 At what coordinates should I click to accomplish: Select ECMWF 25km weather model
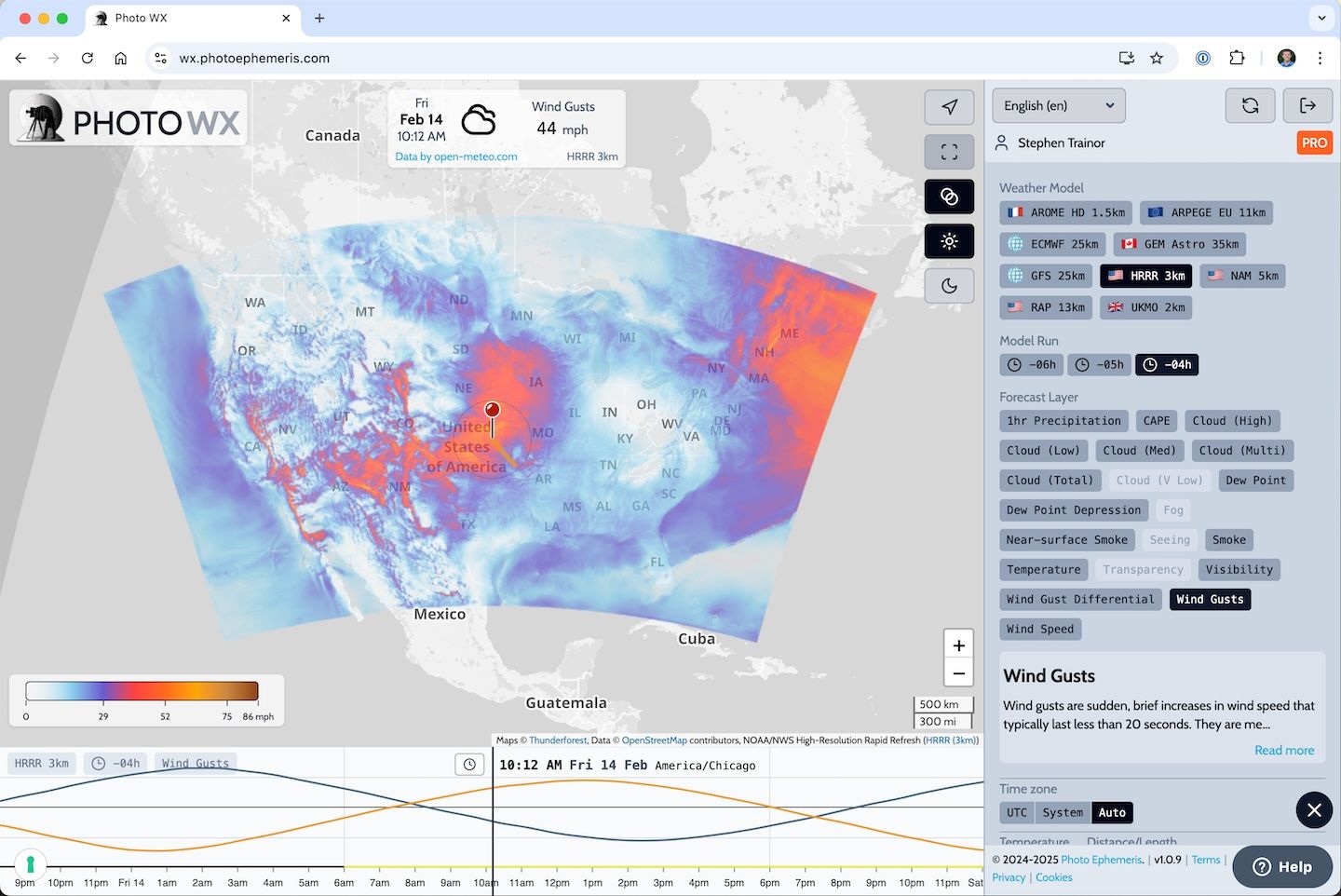(1052, 244)
